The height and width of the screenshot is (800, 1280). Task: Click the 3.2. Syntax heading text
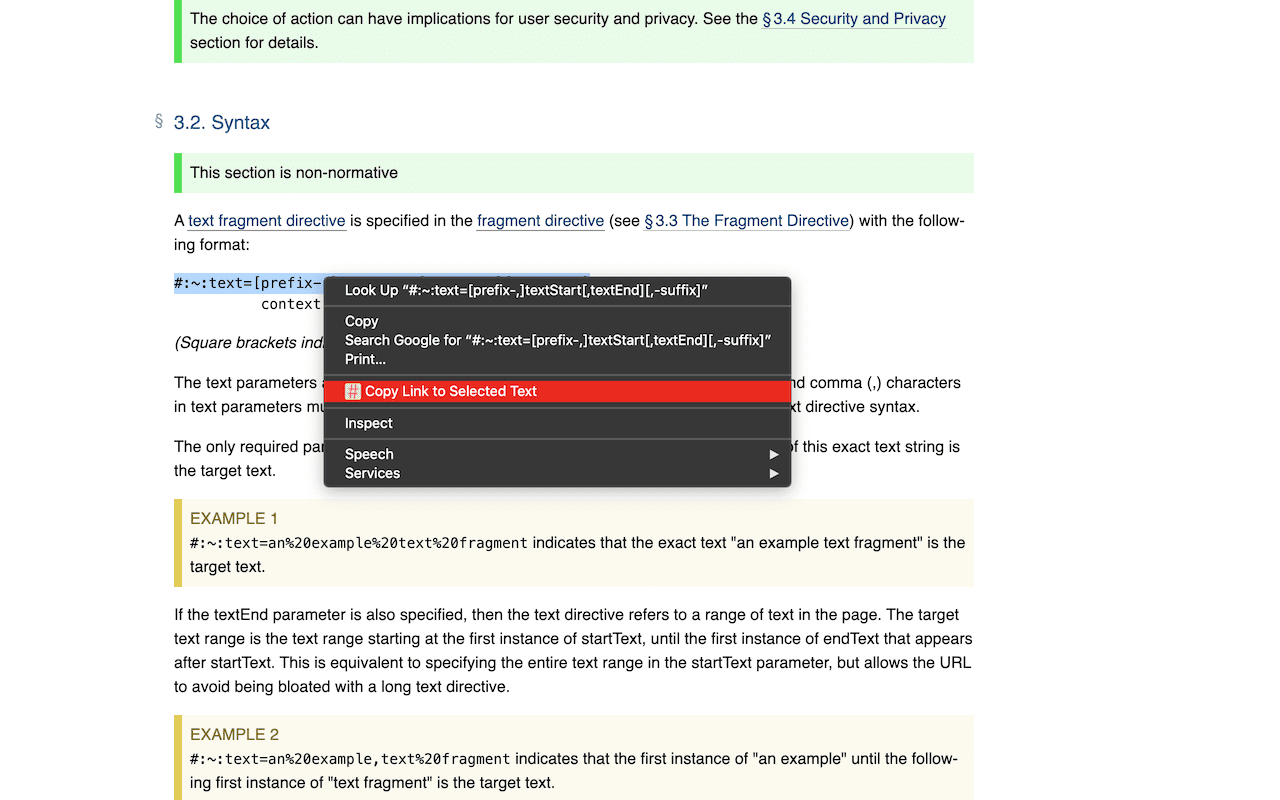(x=221, y=122)
